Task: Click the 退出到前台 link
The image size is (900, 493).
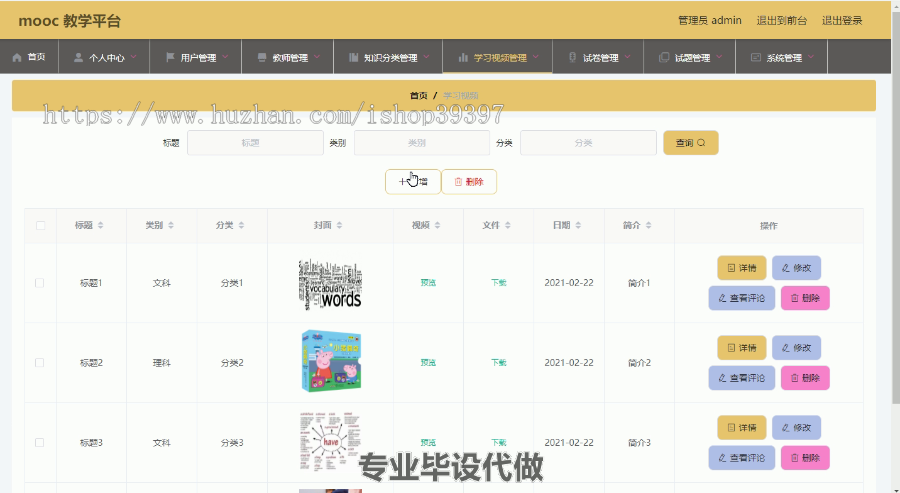Action: 782,21
